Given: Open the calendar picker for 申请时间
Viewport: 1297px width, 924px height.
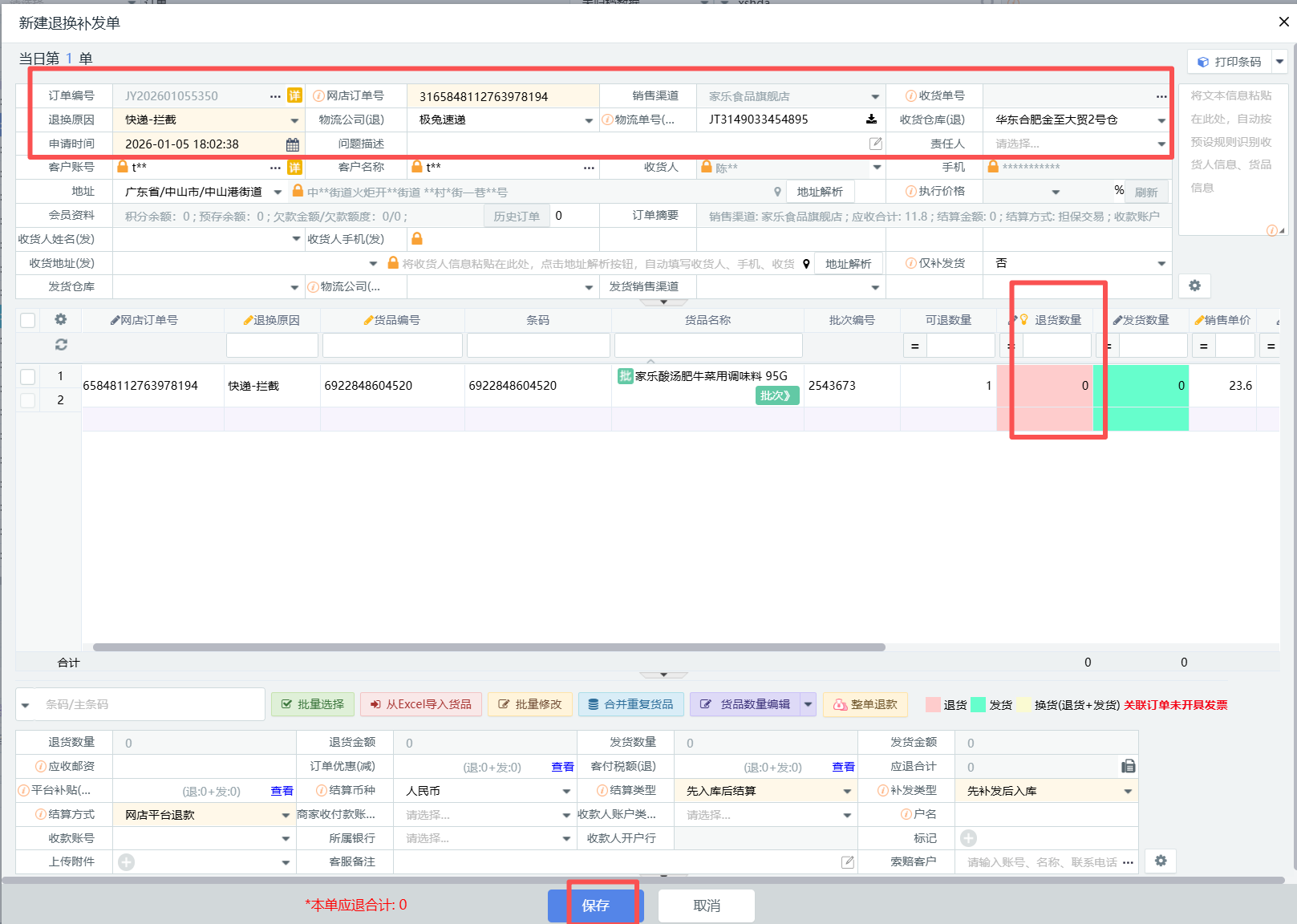Looking at the screenshot, I should click(x=293, y=144).
